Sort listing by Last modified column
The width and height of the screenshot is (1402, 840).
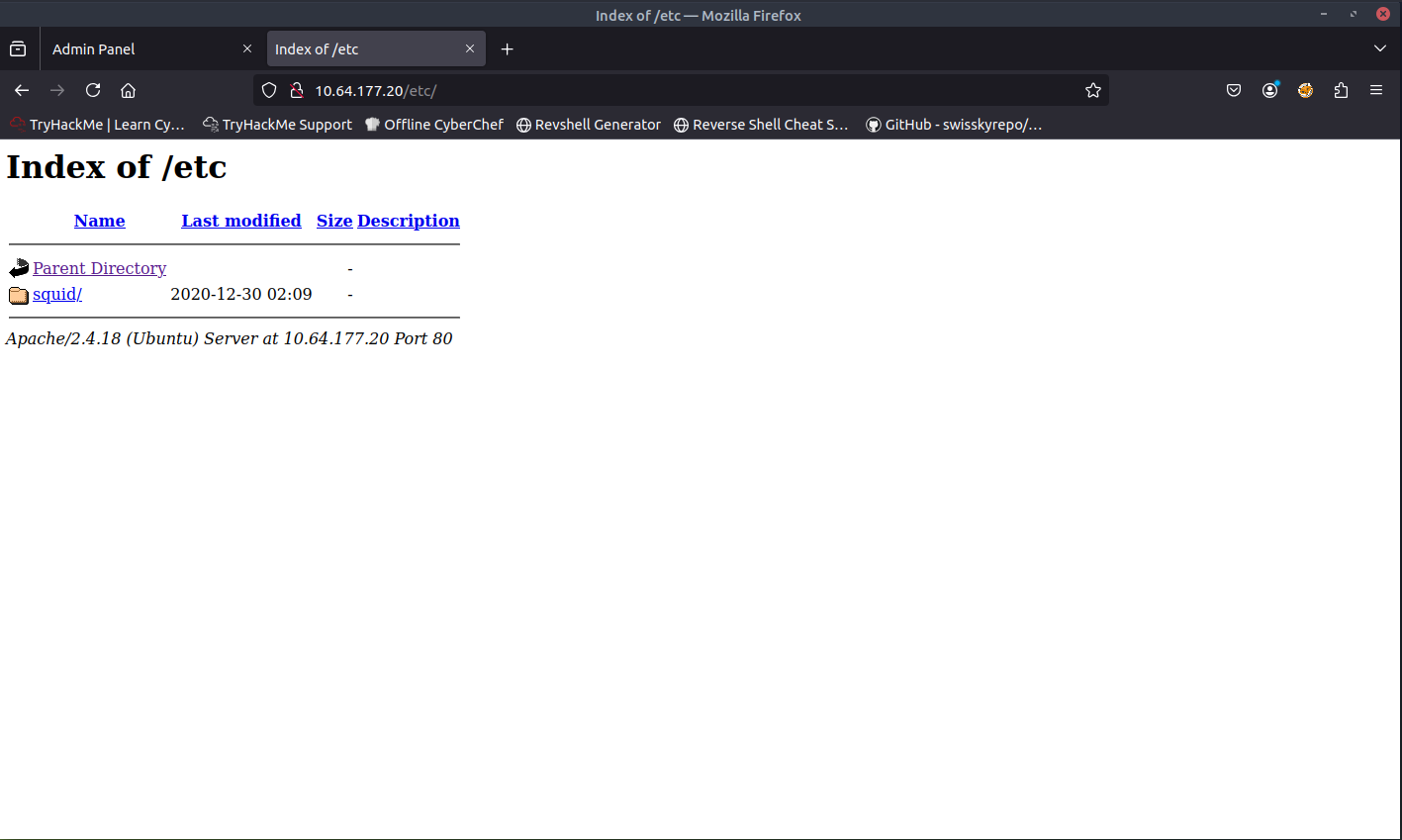click(240, 221)
